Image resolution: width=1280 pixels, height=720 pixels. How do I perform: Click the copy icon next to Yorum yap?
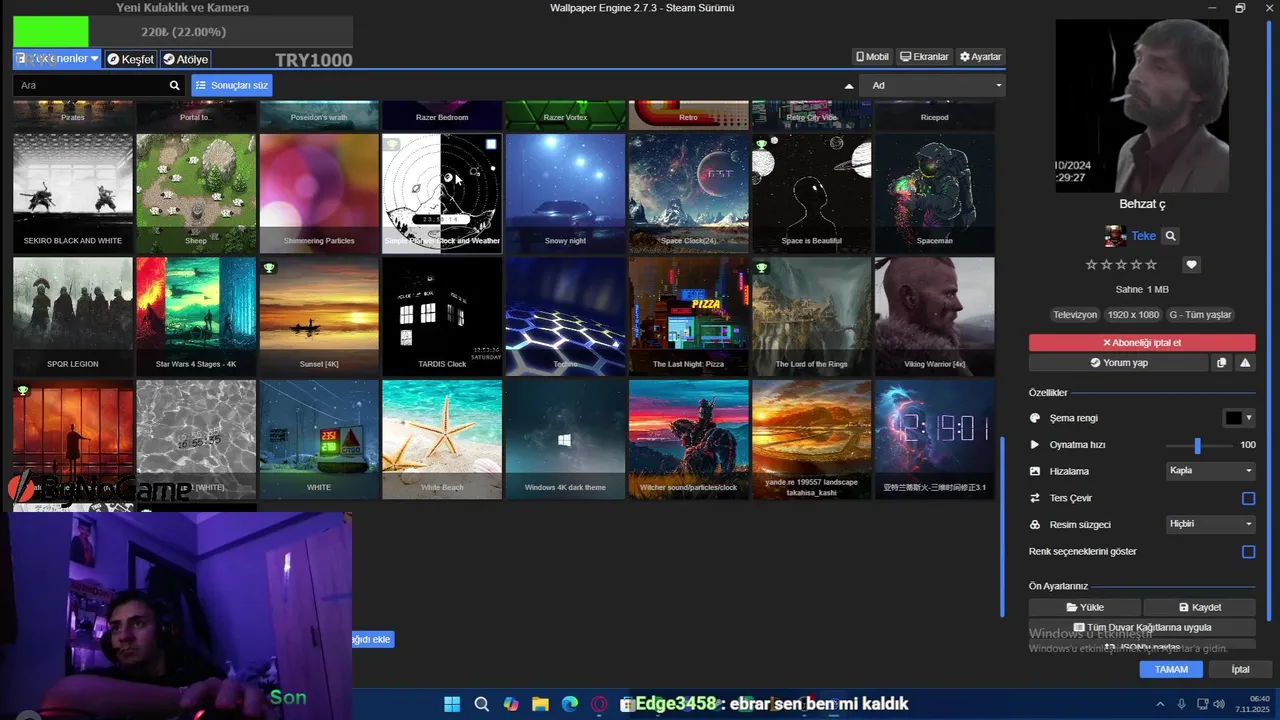(1221, 363)
